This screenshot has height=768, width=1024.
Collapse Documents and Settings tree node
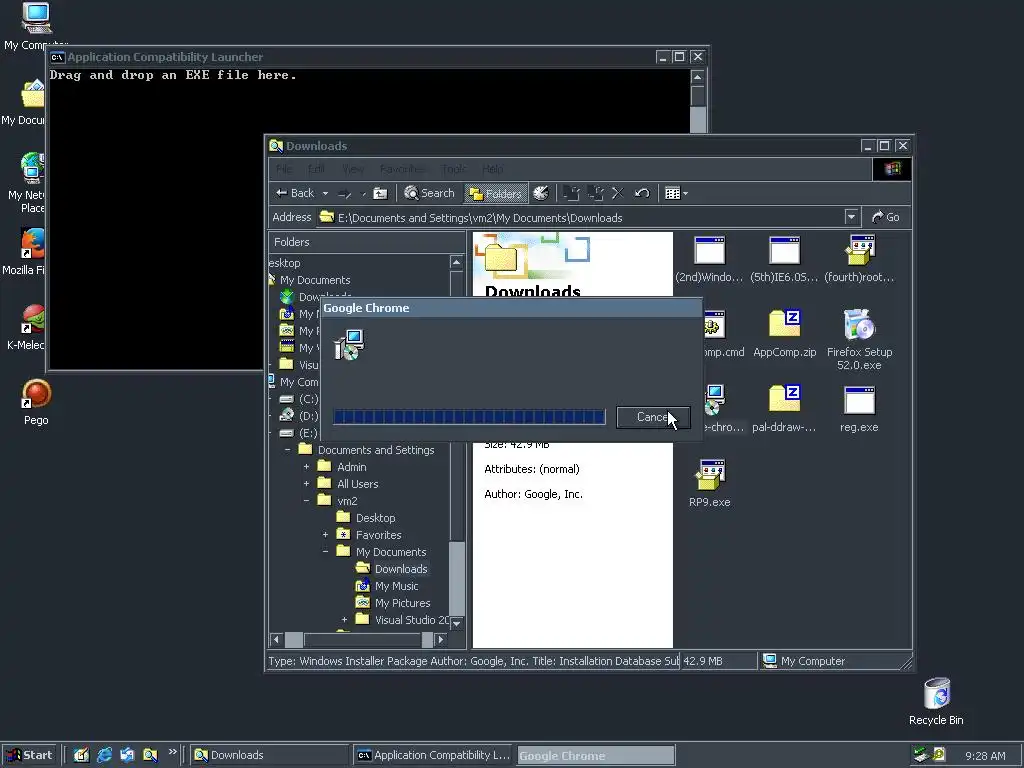pos(288,450)
